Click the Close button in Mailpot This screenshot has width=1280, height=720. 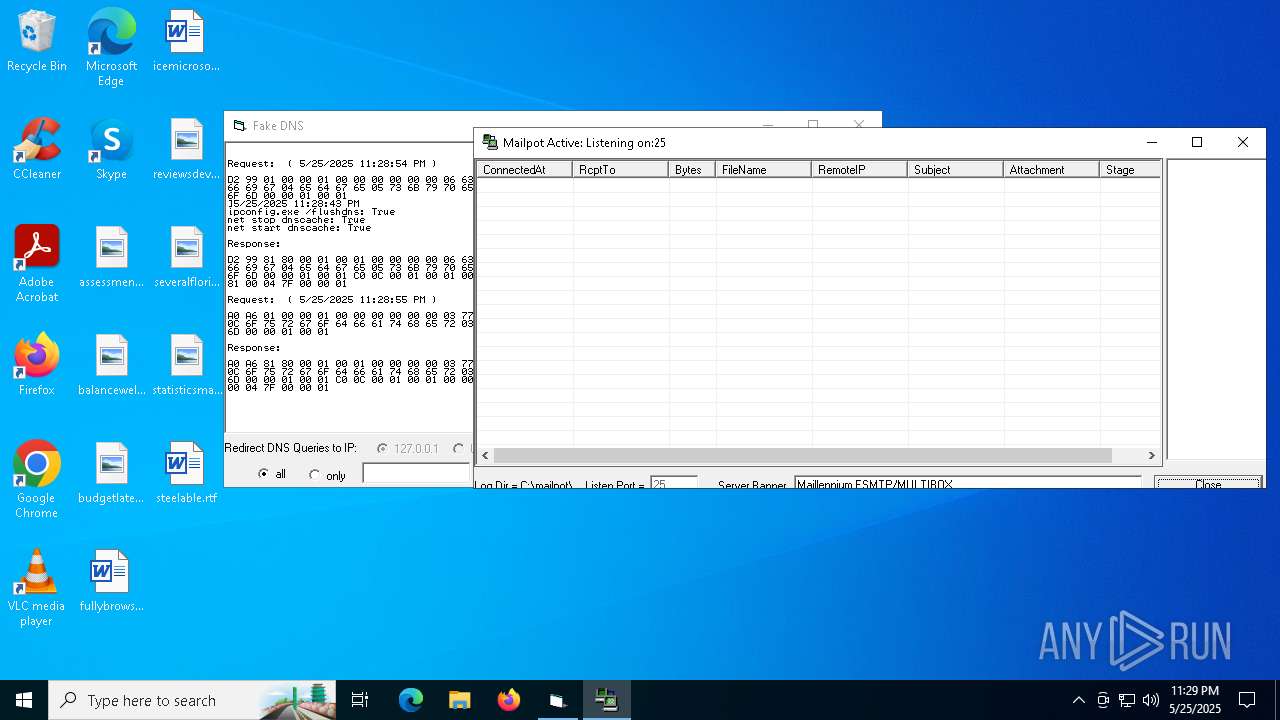coord(1208,483)
